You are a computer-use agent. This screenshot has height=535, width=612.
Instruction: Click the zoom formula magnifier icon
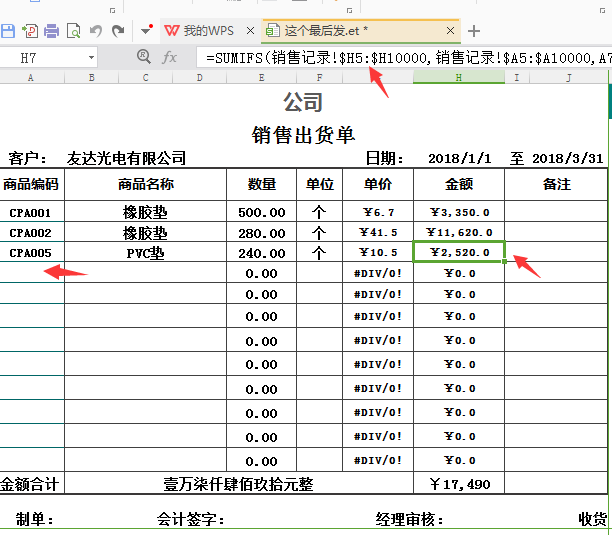pos(144,57)
